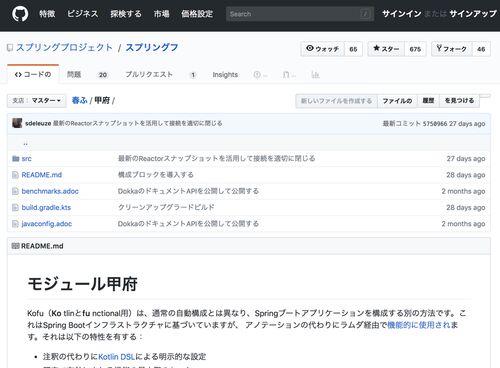Click the フォーク fork button
This screenshot has height=368, width=500.
[452, 49]
